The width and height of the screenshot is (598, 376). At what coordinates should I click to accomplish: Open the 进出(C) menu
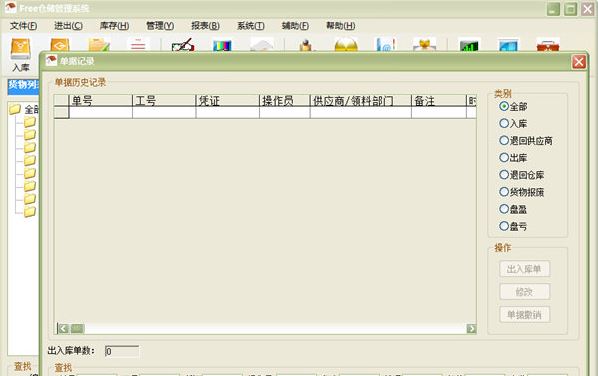pos(68,26)
